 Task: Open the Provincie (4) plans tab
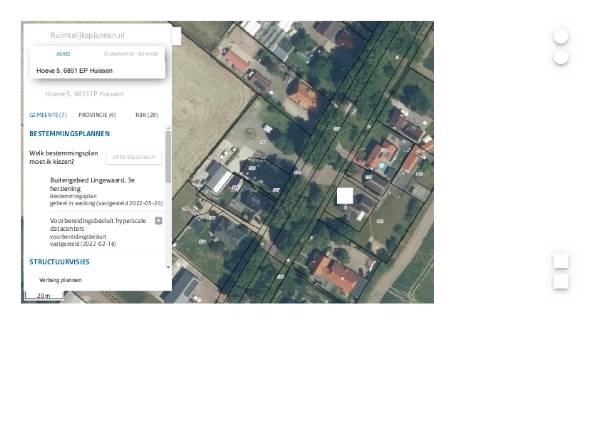(x=97, y=115)
